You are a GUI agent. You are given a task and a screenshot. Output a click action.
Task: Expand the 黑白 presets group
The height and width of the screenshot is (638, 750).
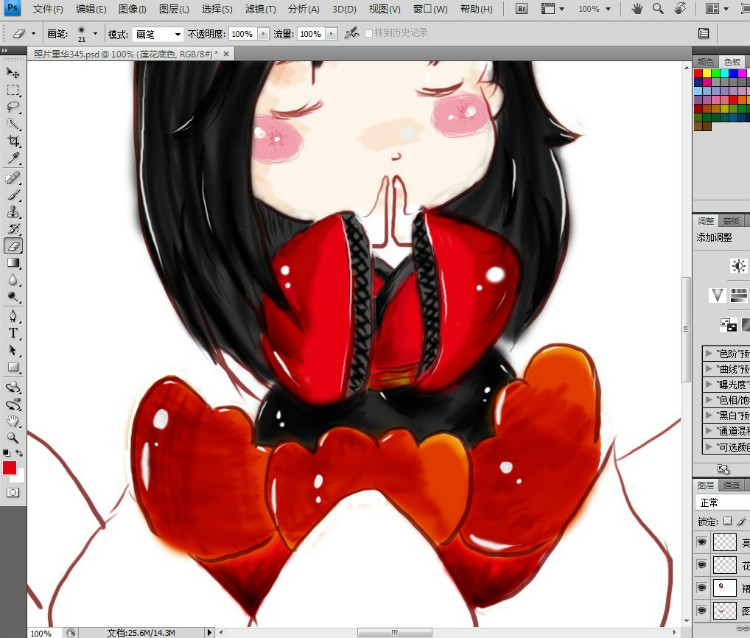point(708,415)
